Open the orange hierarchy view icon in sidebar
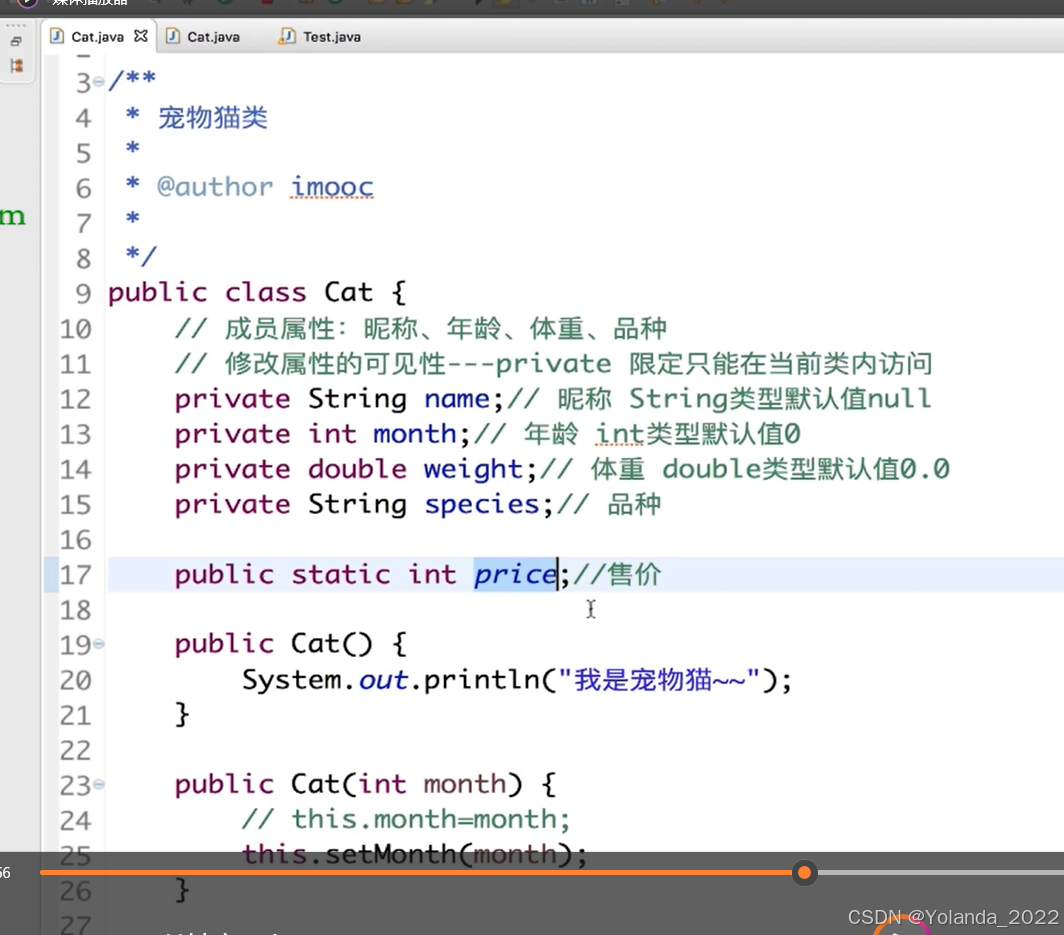Image resolution: width=1064 pixels, height=935 pixels. tap(17, 66)
